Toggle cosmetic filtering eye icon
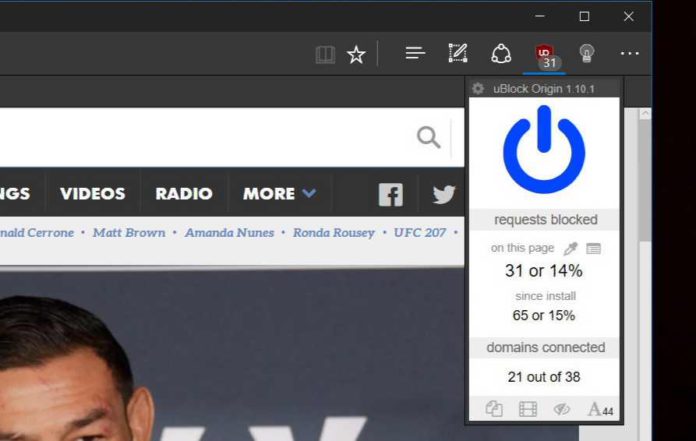This screenshot has height=441, width=696. click(562, 409)
